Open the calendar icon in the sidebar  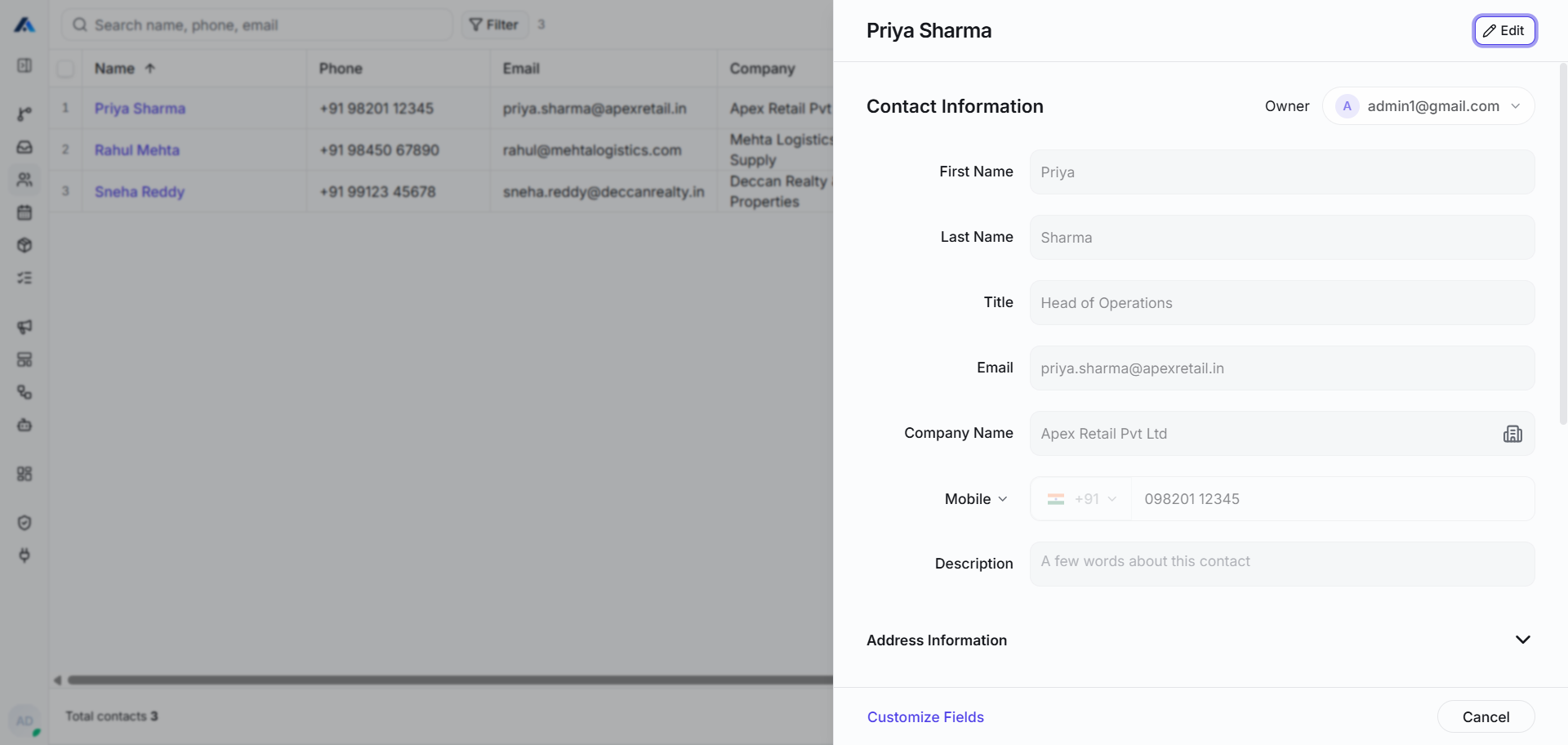coord(24,212)
